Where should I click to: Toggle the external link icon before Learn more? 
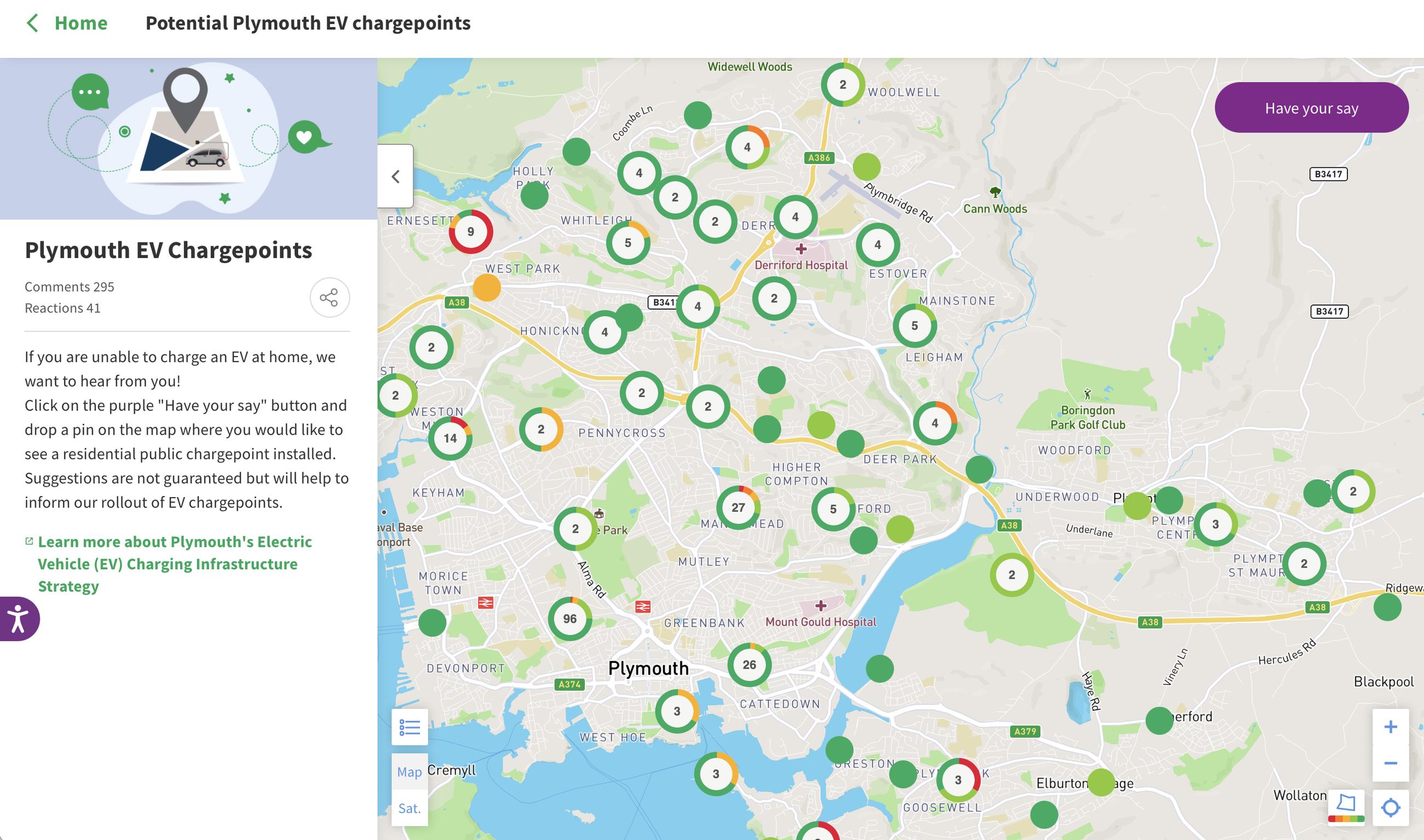tap(30, 540)
